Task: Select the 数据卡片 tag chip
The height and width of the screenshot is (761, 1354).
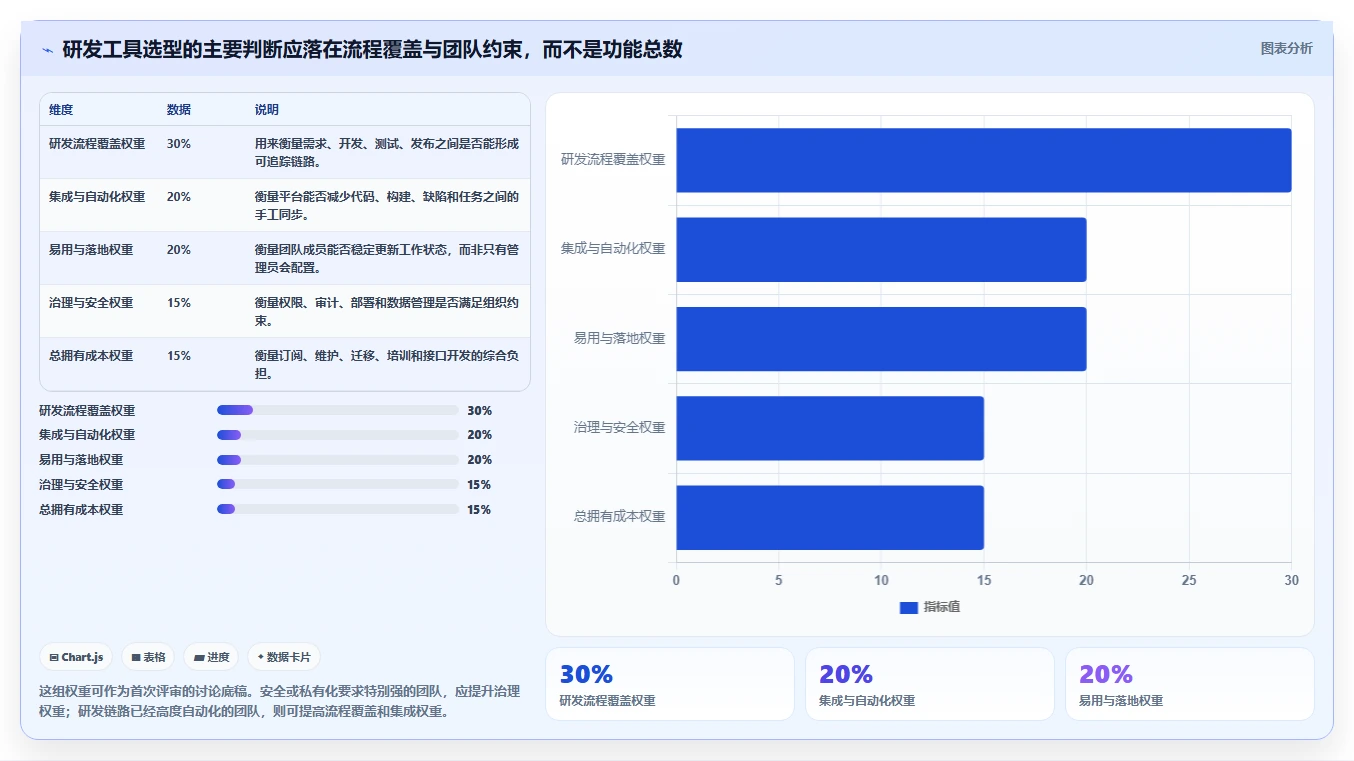Action: [284, 657]
